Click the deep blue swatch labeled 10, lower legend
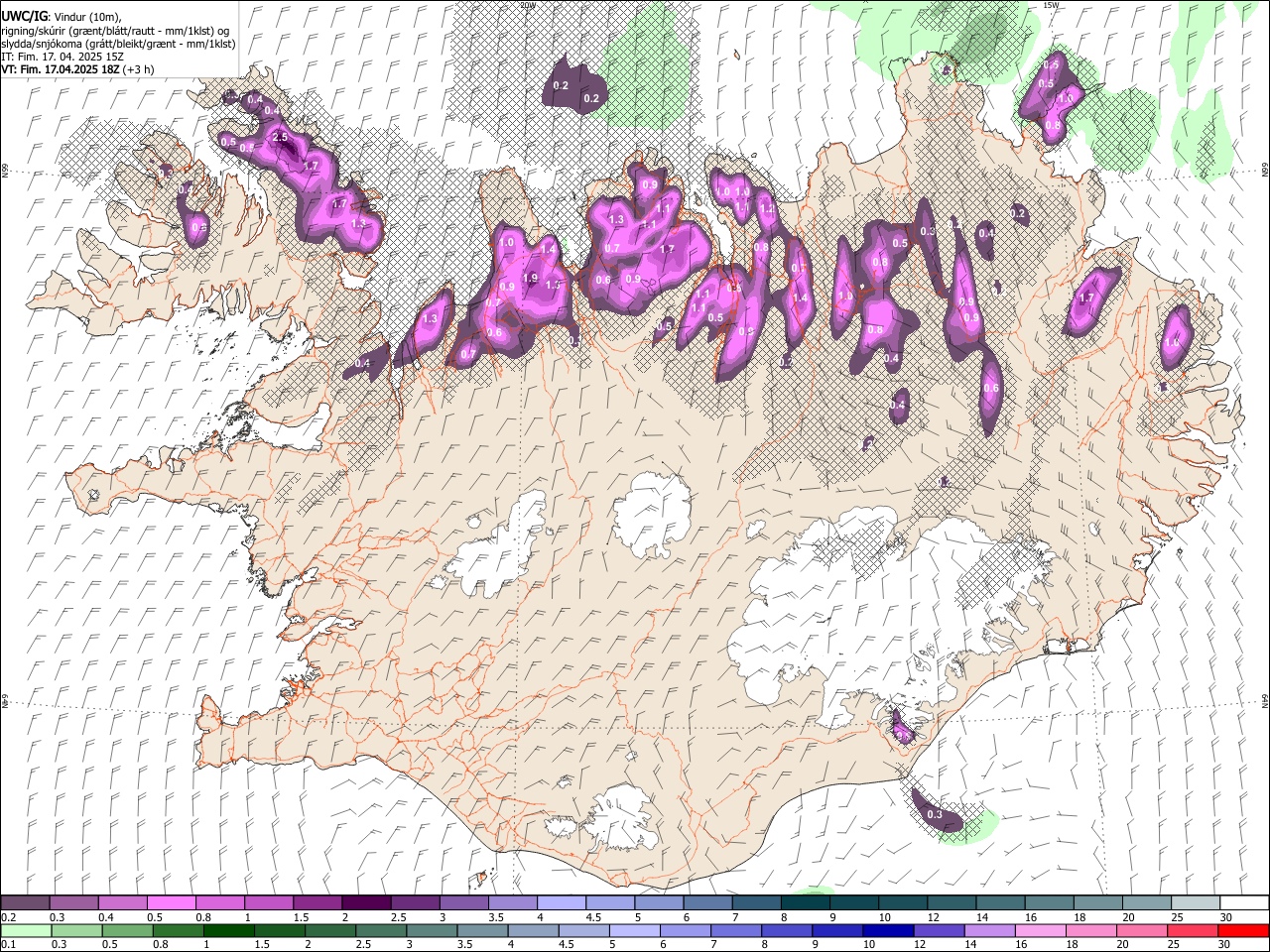This screenshot has height=952, width=1270. click(x=888, y=930)
